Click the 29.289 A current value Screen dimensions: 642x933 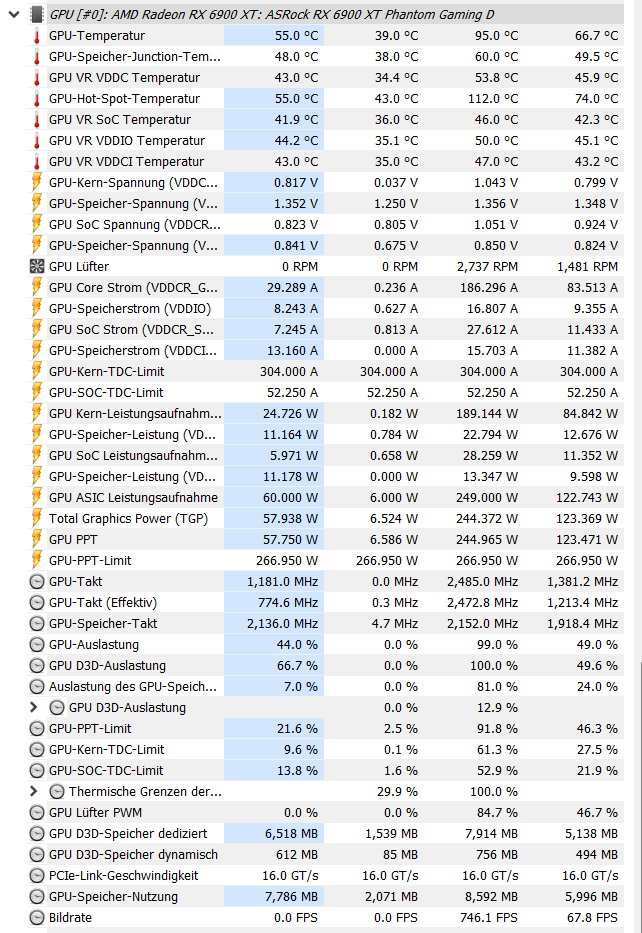(x=292, y=287)
